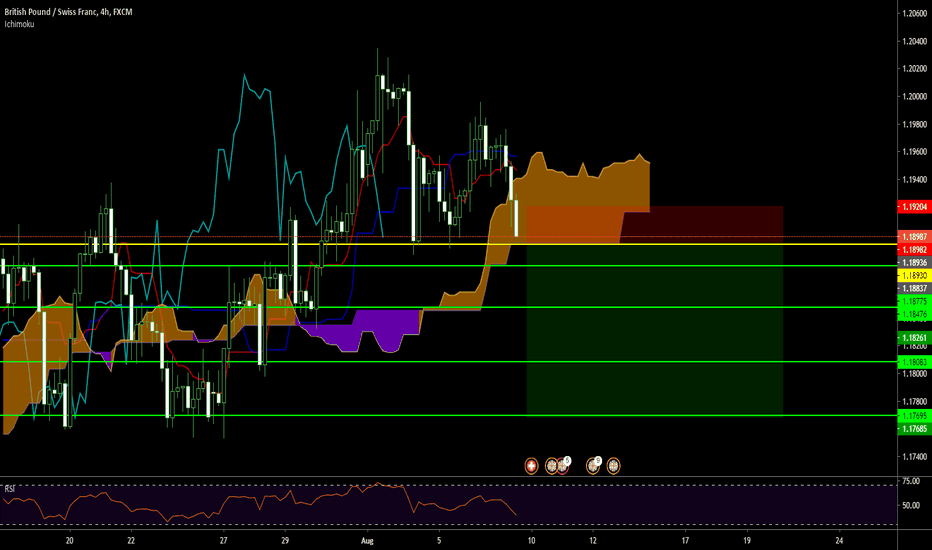Screen dimensions: 932x550
Task: Click the dark green 1.18261 price label
Action: [x=914, y=338]
